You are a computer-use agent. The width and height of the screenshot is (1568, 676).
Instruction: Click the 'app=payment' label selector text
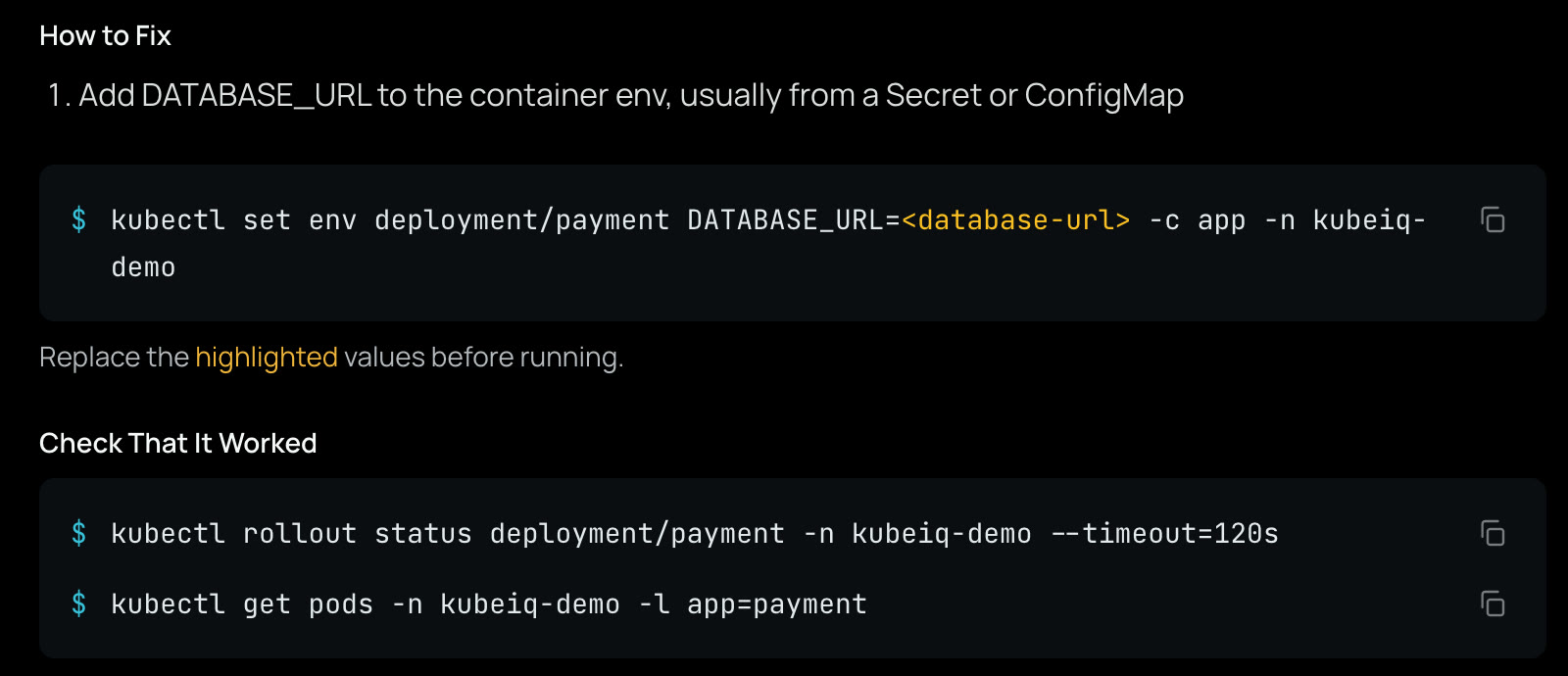(x=777, y=604)
